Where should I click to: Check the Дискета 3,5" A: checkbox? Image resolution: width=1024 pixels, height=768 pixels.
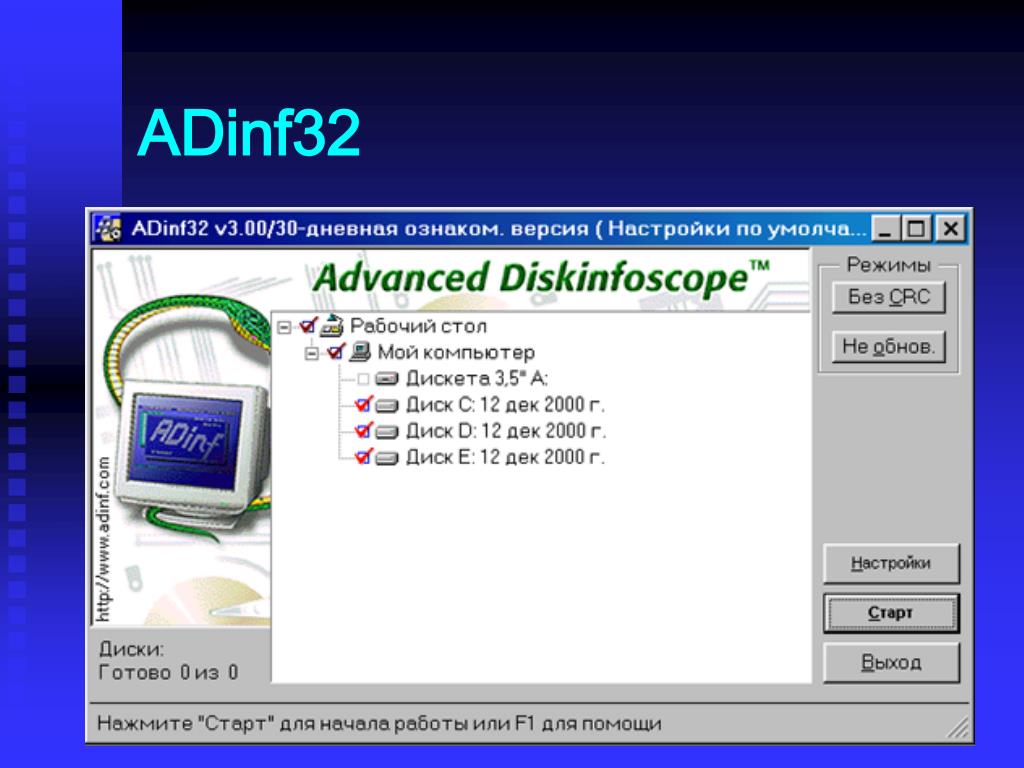point(363,379)
